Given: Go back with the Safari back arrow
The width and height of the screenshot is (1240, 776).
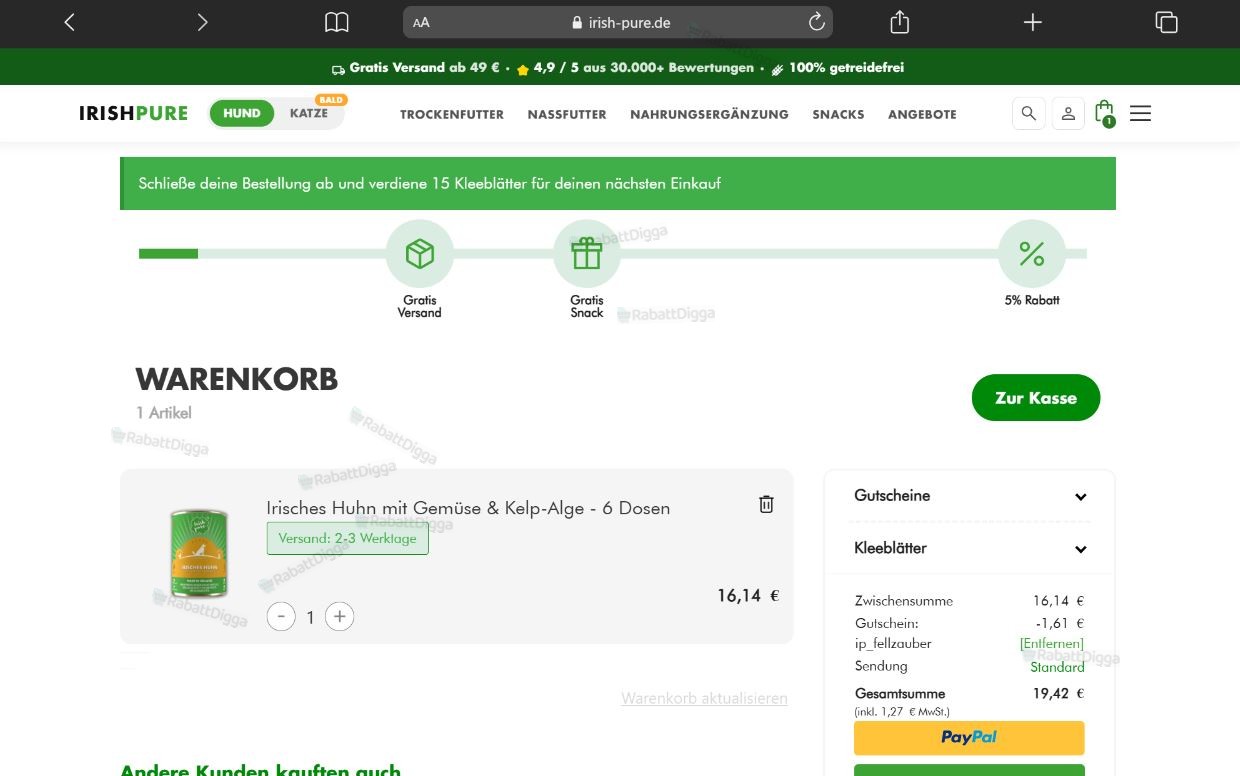Looking at the screenshot, I should 69,22.
